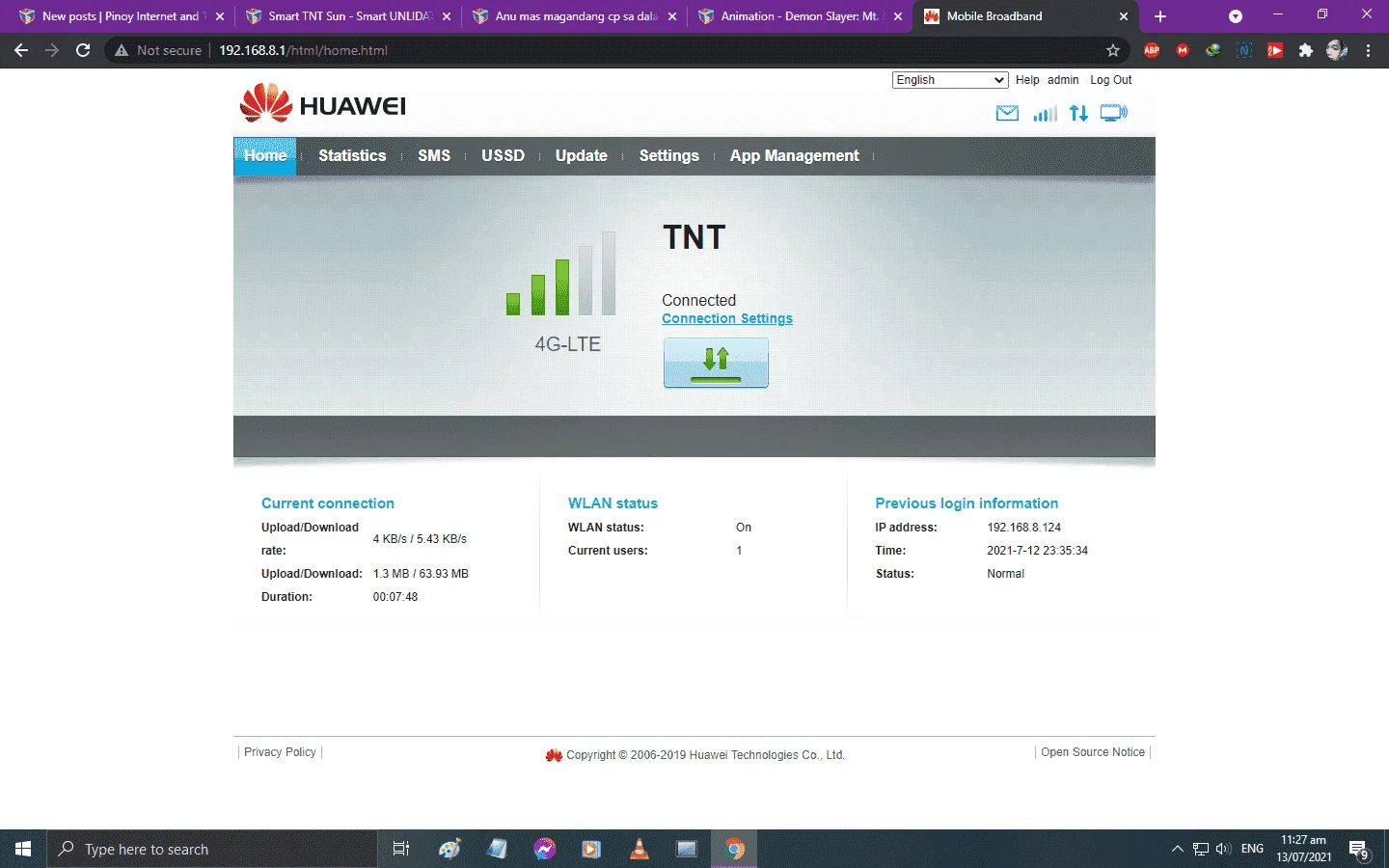Click the admin account link
The height and width of the screenshot is (868, 1389).
click(x=1063, y=80)
